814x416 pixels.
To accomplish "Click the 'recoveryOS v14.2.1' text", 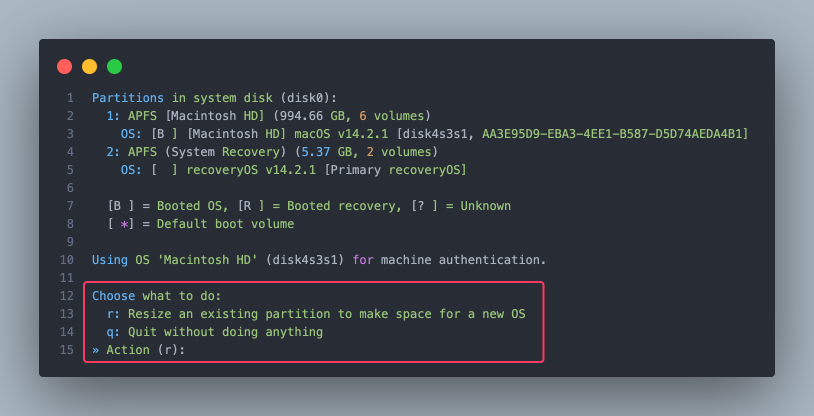I will [251, 170].
